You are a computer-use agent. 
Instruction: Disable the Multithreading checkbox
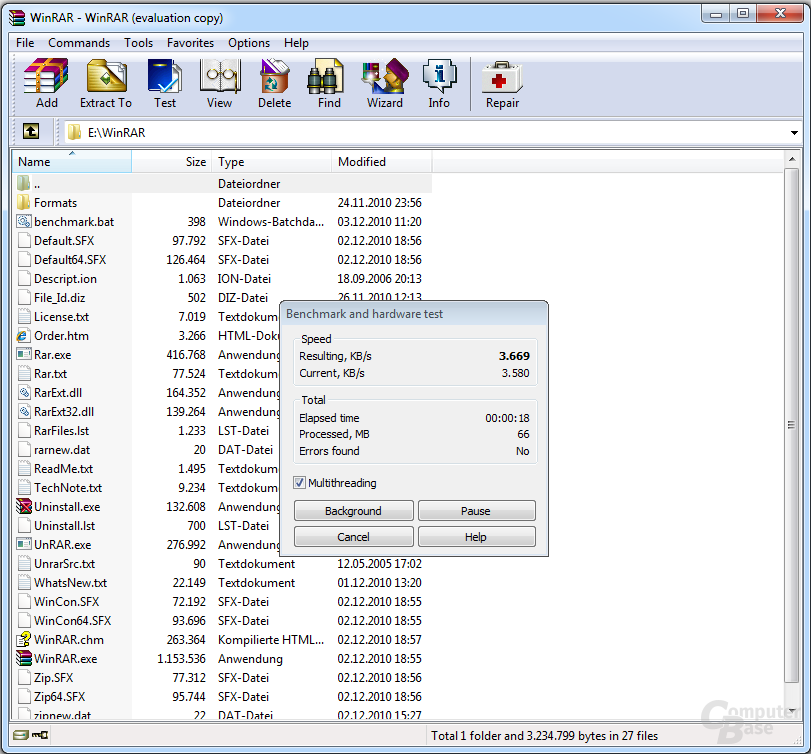[299, 482]
